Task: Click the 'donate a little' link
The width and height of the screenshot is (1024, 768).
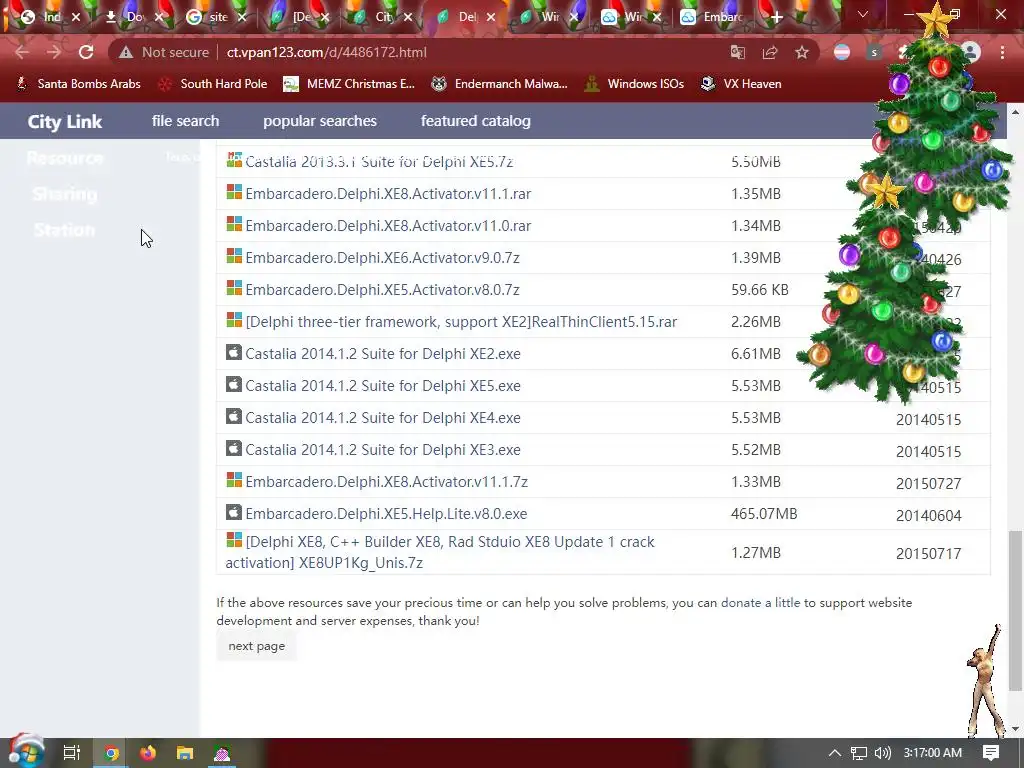Action: (760, 603)
